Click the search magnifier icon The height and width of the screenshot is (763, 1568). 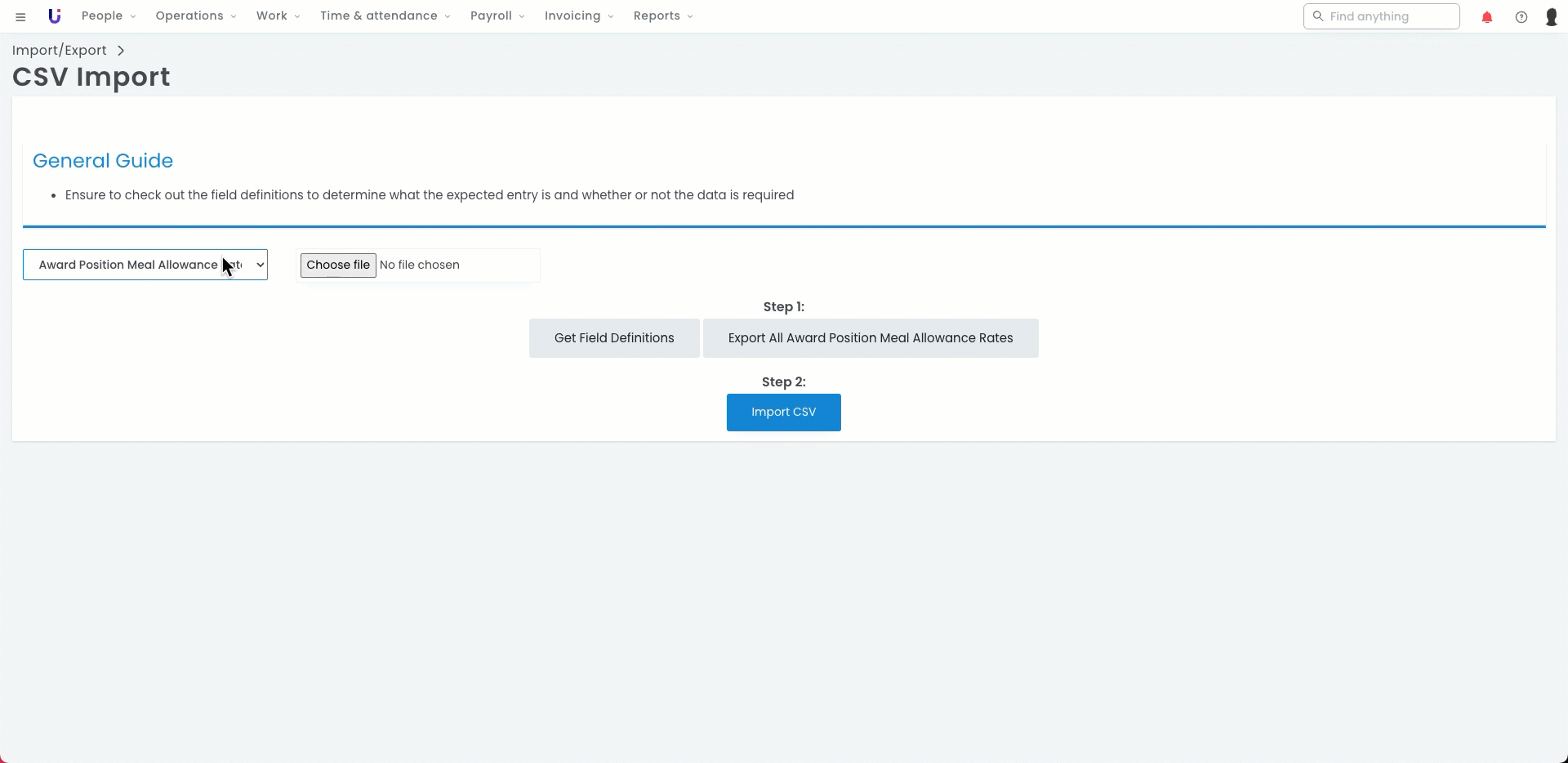coord(1317,16)
